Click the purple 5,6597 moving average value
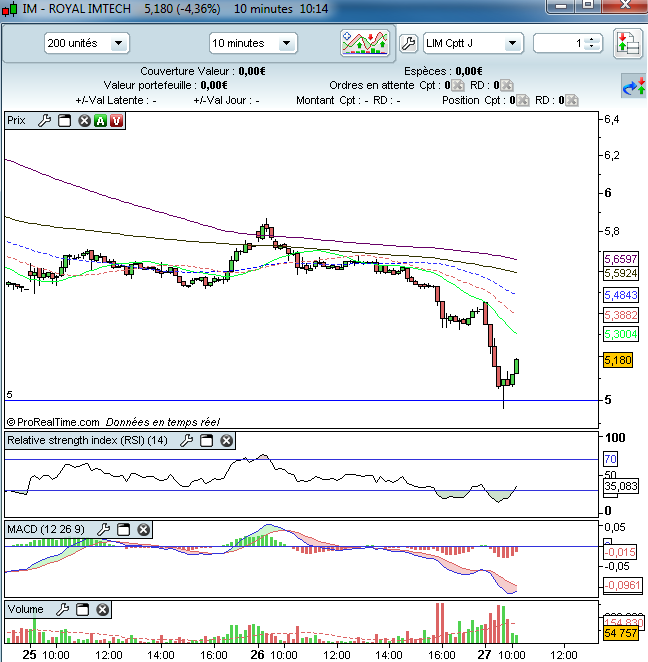 [x=621, y=259]
